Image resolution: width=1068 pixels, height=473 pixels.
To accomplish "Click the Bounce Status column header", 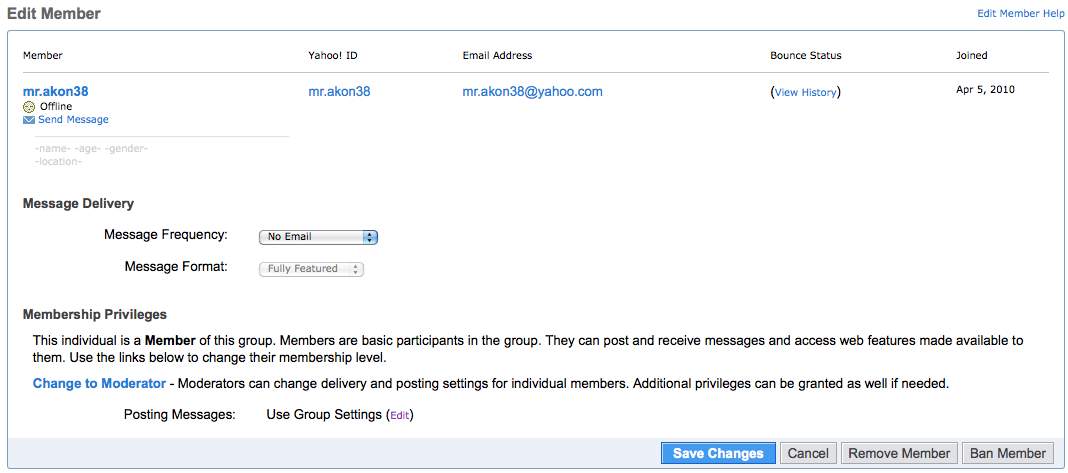I will 805,56.
